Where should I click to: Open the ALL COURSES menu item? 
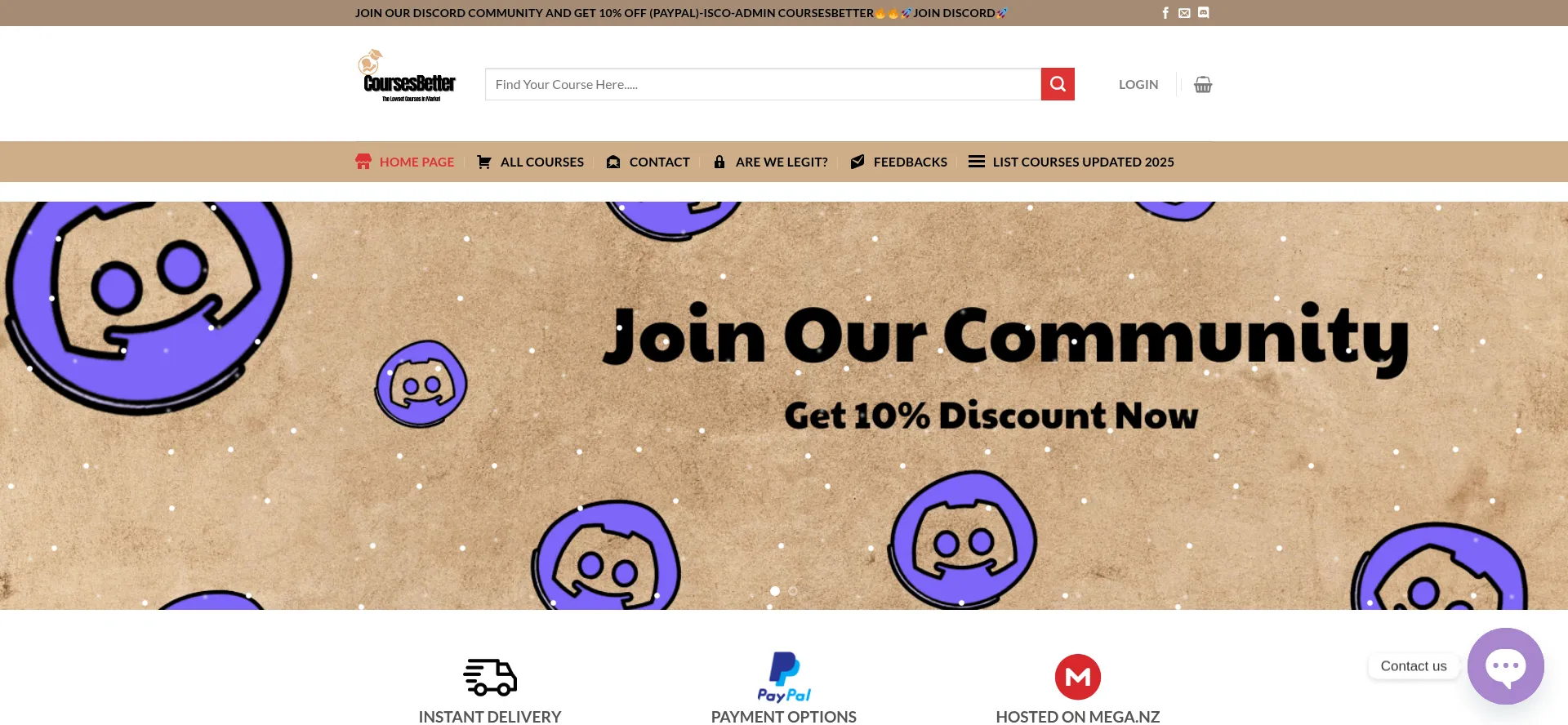[530, 162]
